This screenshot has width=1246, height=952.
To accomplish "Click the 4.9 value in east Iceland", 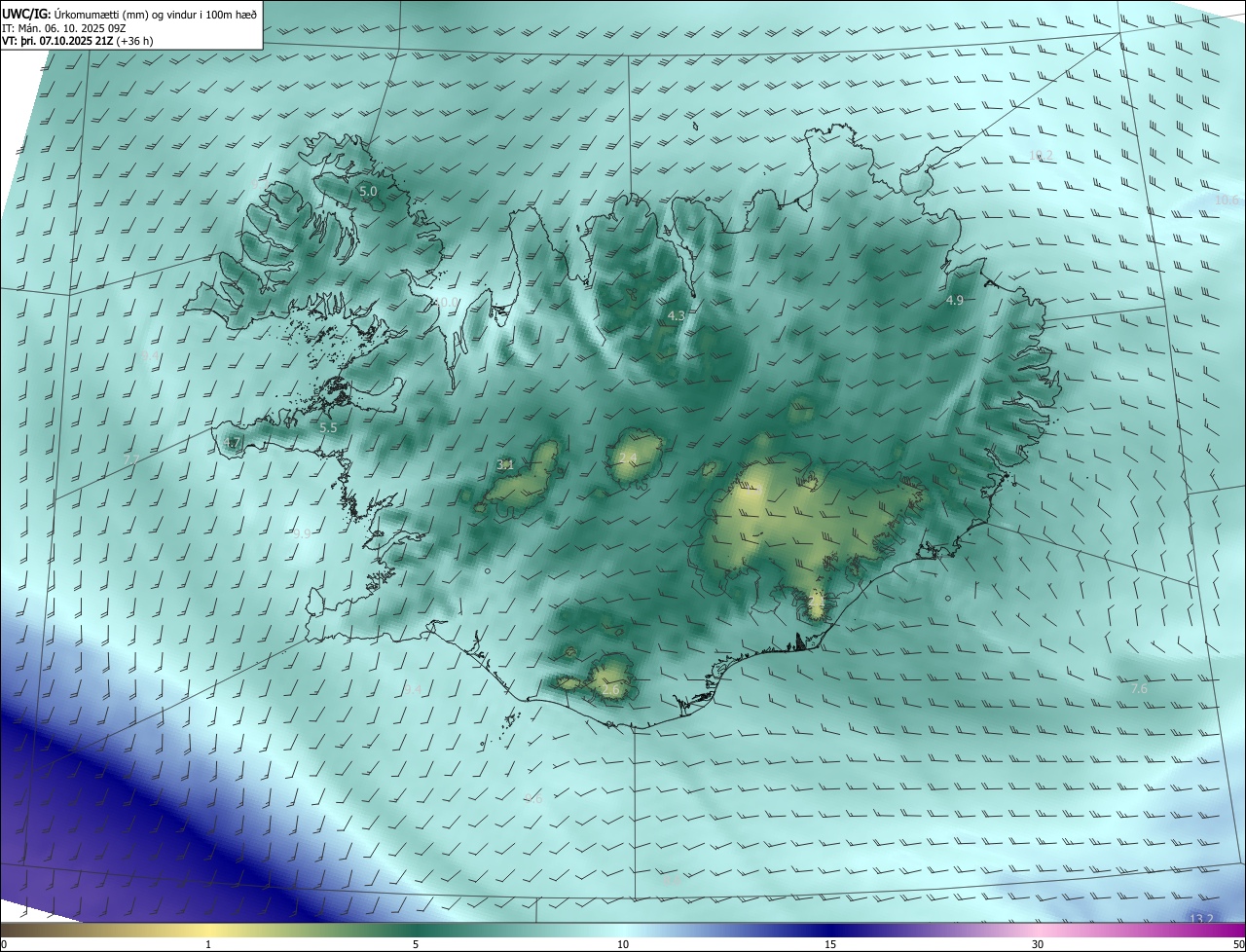I will click(954, 301).
